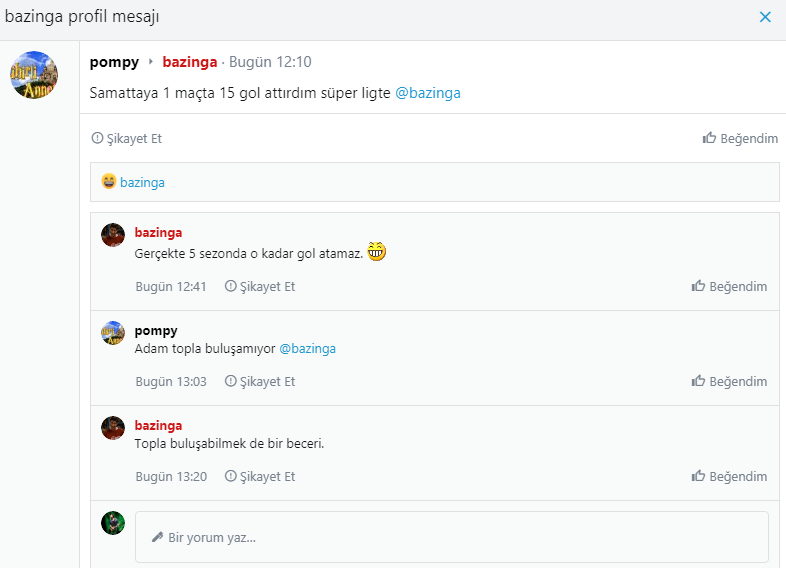
Task: Report main post with Şikayet Et
Action: pos(127,139)
